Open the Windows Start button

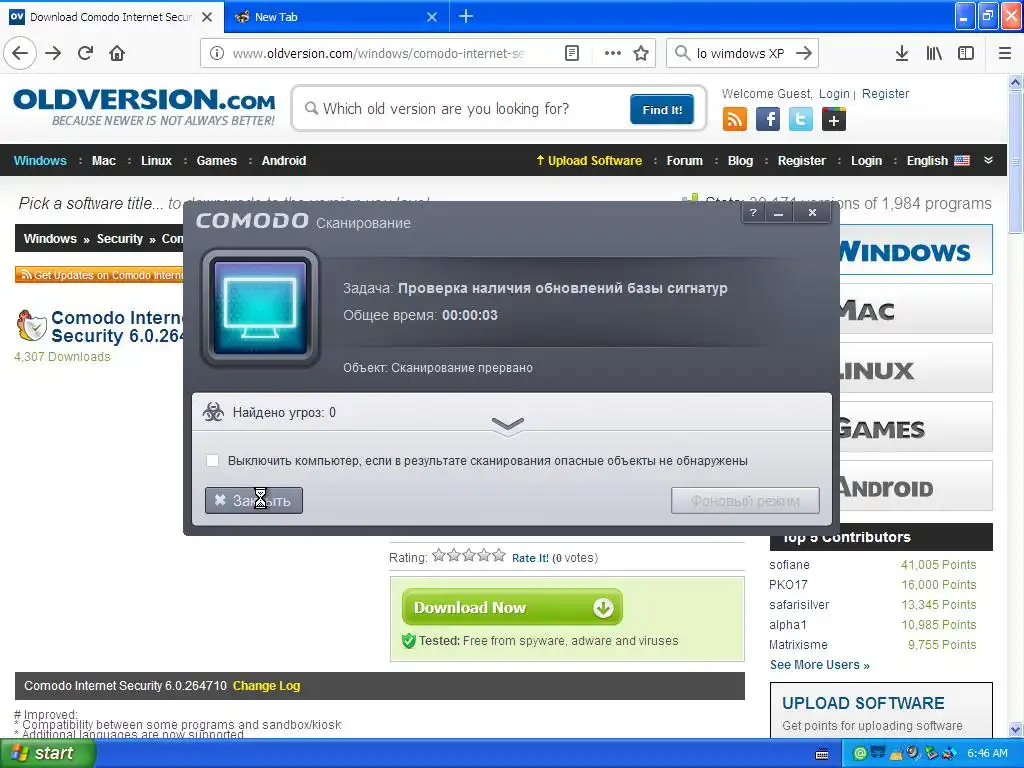click(x=46, y=753)
